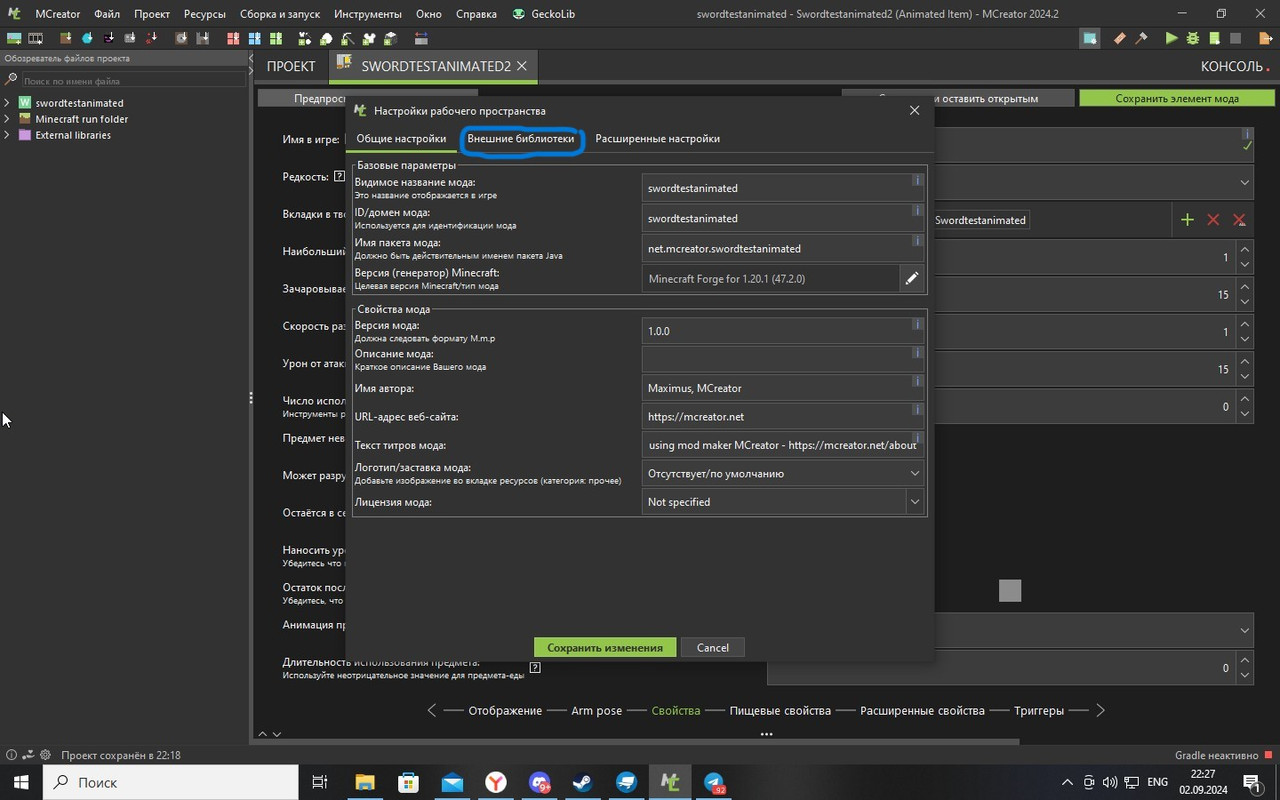Click the Описание мода empty input field
The width and height of the screenshot is (1280, 800).
(x=783, y=359)
